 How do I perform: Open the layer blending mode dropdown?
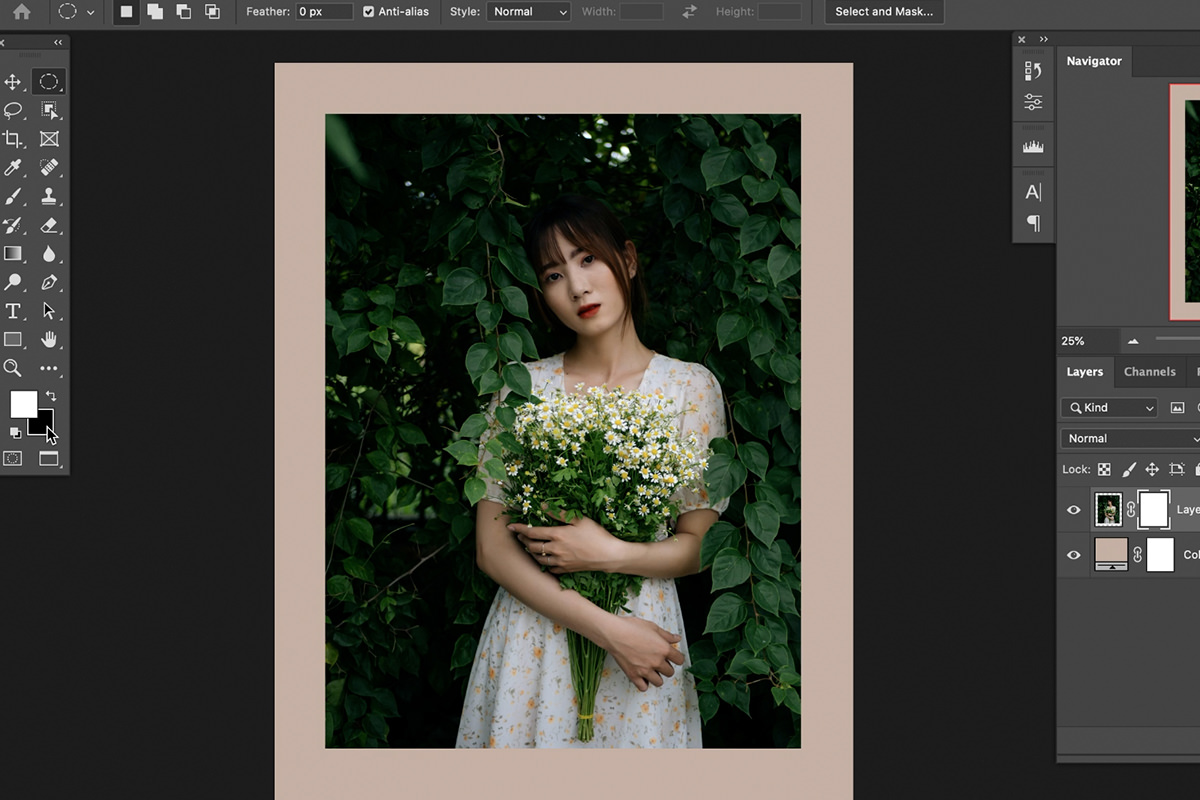1130,438
